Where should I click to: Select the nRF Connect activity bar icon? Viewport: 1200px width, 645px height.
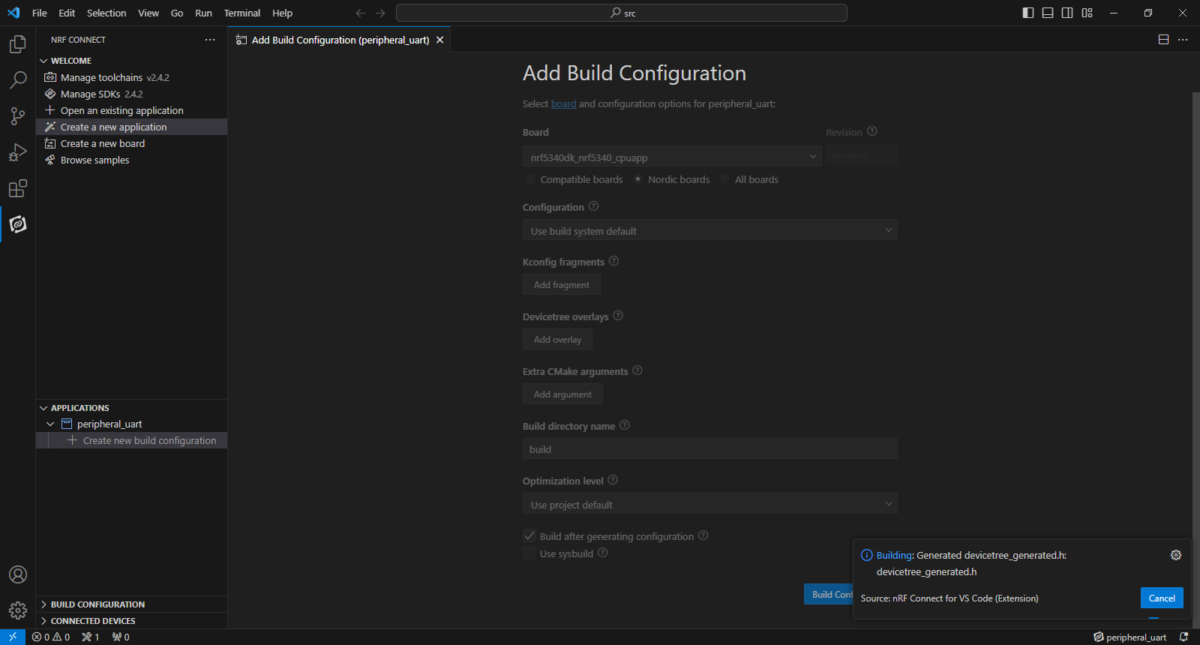coord(17,224)
